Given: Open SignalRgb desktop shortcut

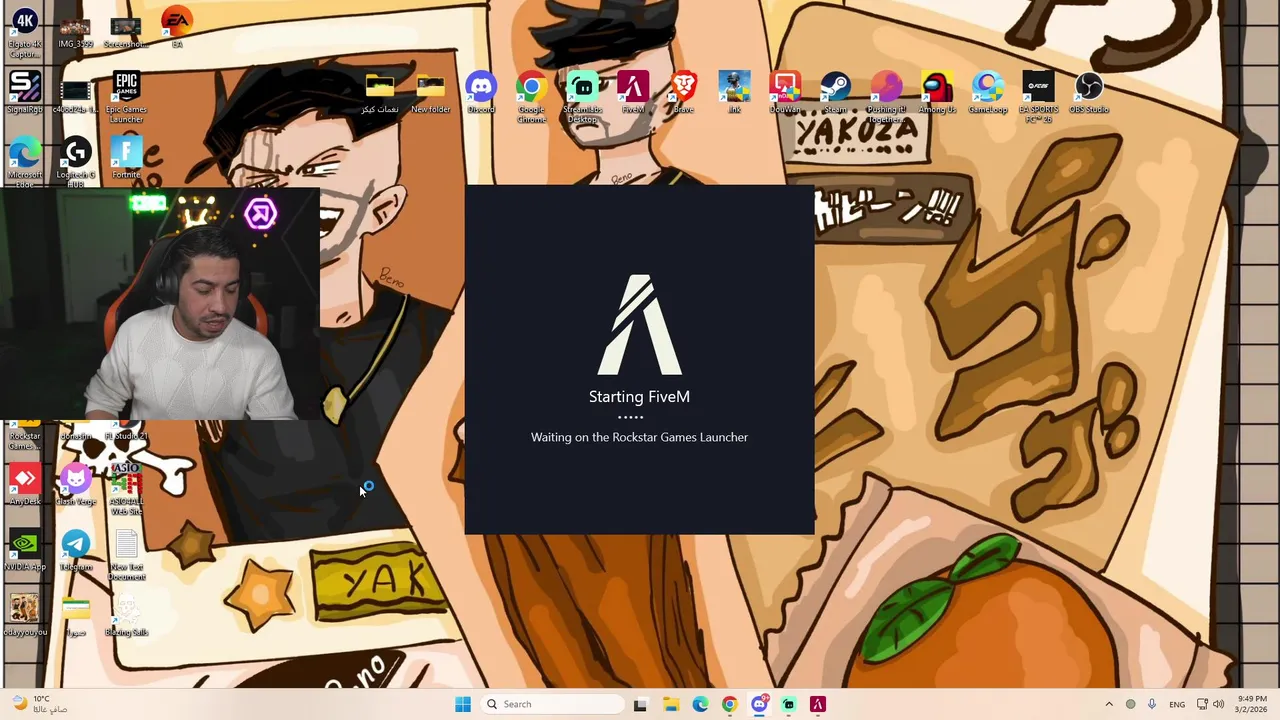Looking at the screenshot, I should click(x=24, y=93).
